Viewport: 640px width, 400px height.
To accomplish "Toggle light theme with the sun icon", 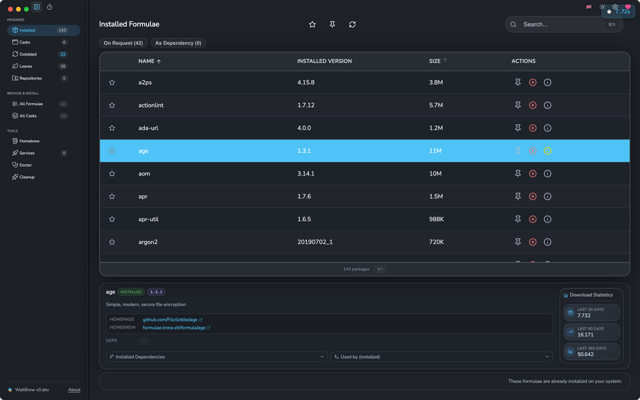I will point(602,7).
